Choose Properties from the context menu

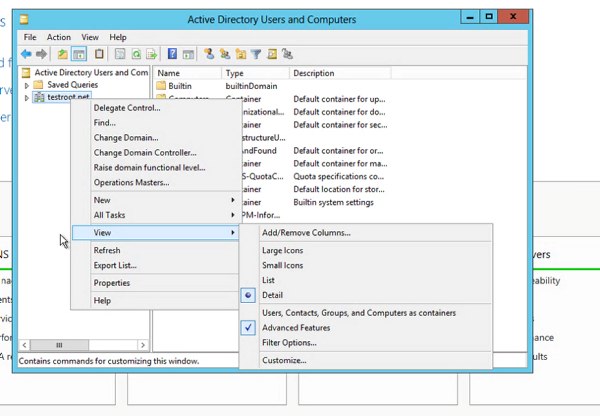tap(155, 283)
